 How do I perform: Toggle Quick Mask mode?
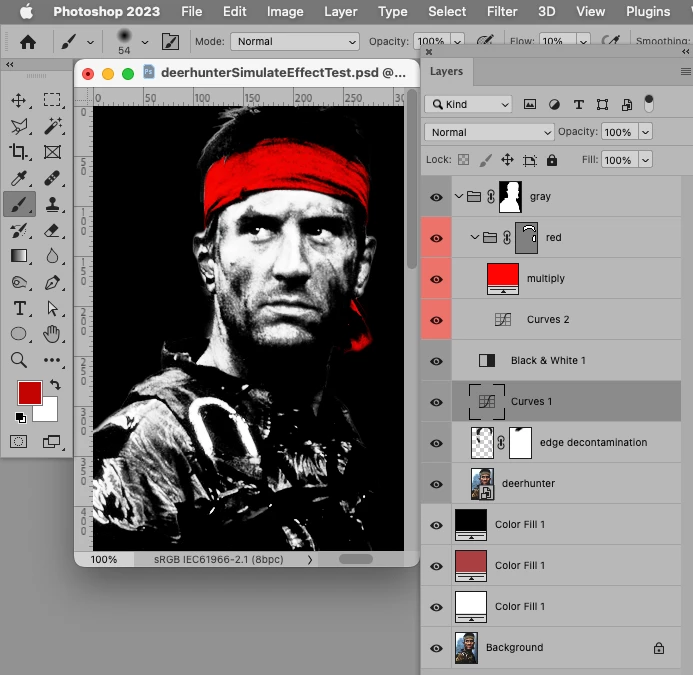tap(19, 441)
